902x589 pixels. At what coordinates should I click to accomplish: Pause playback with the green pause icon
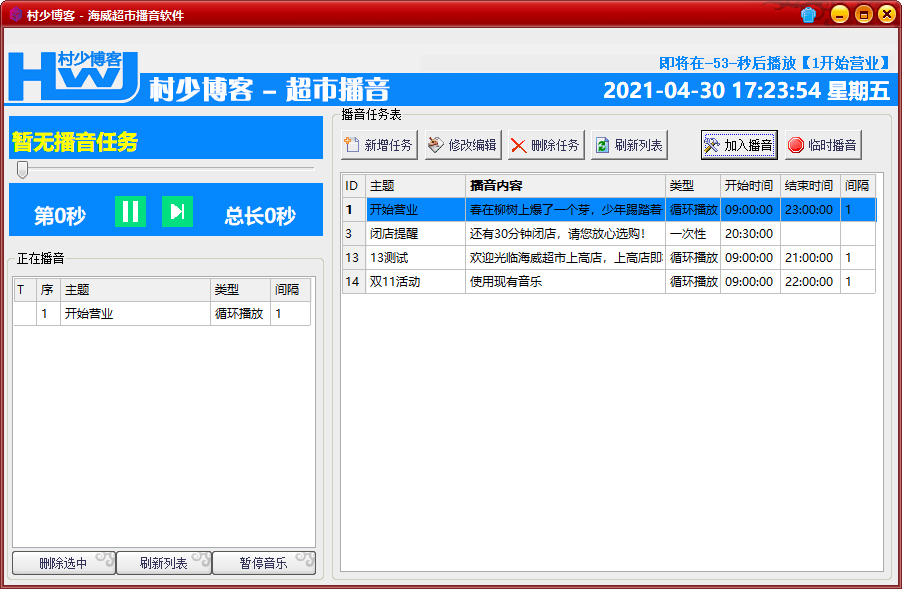coord(130,212)
